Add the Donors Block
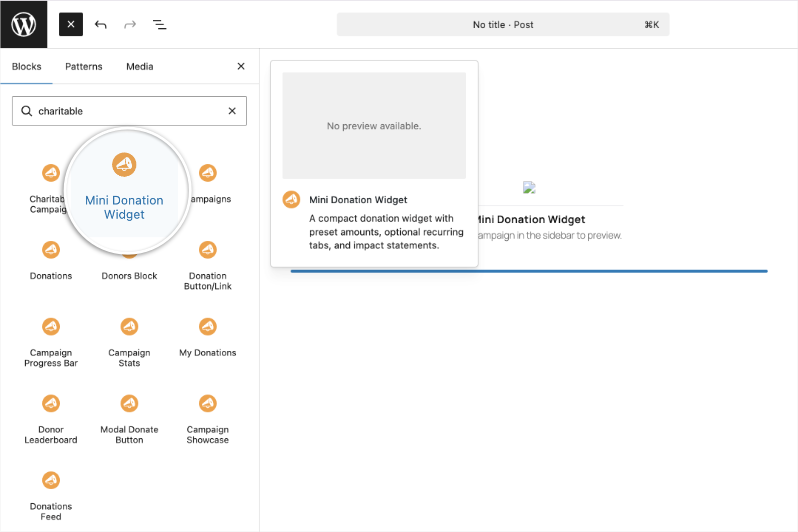798x532 pixels. pos(129,260)
